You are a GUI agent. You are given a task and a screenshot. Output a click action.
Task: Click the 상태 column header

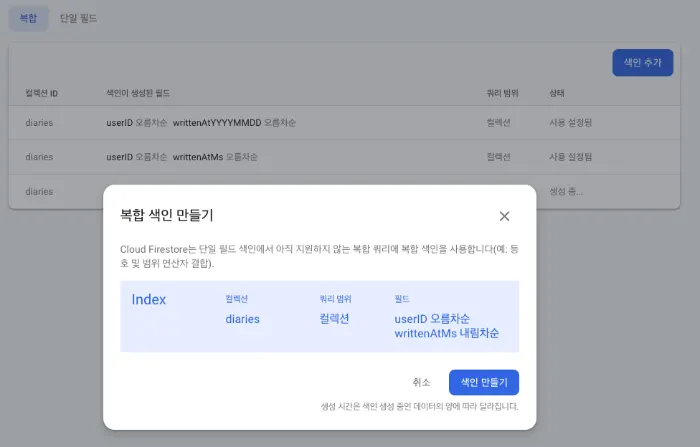point(557,93)
